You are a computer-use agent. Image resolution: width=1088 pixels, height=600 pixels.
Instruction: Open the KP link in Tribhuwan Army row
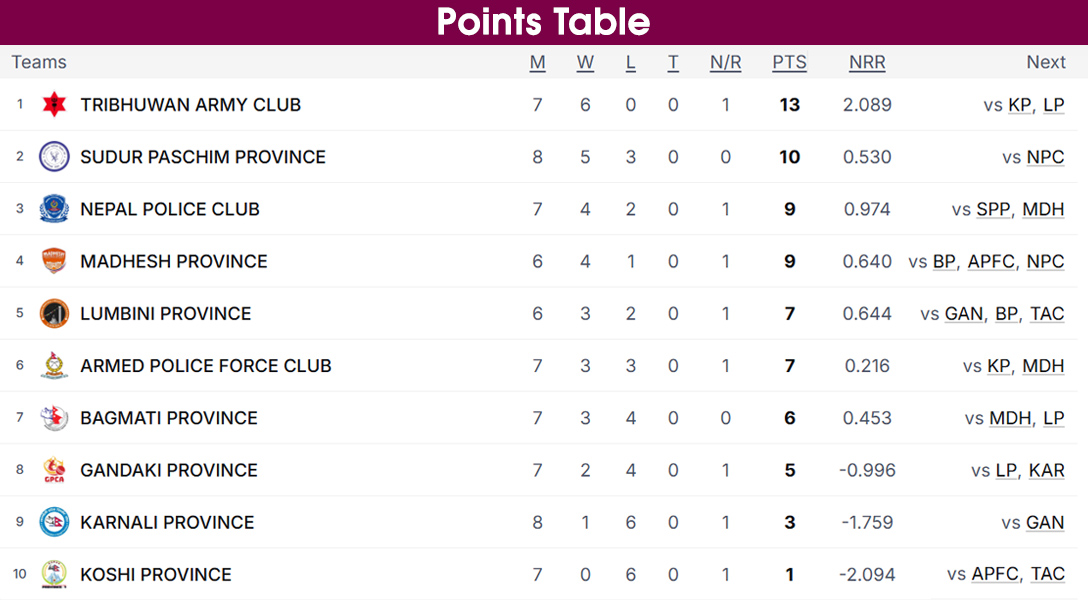point(1020,105)
